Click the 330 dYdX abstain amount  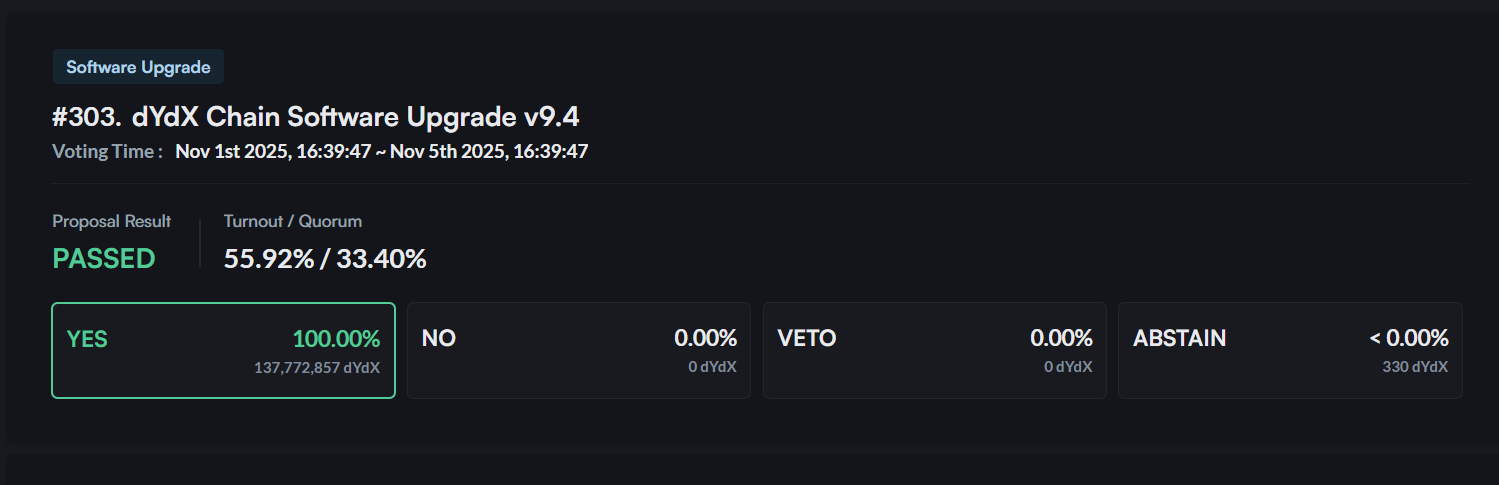1415,367
